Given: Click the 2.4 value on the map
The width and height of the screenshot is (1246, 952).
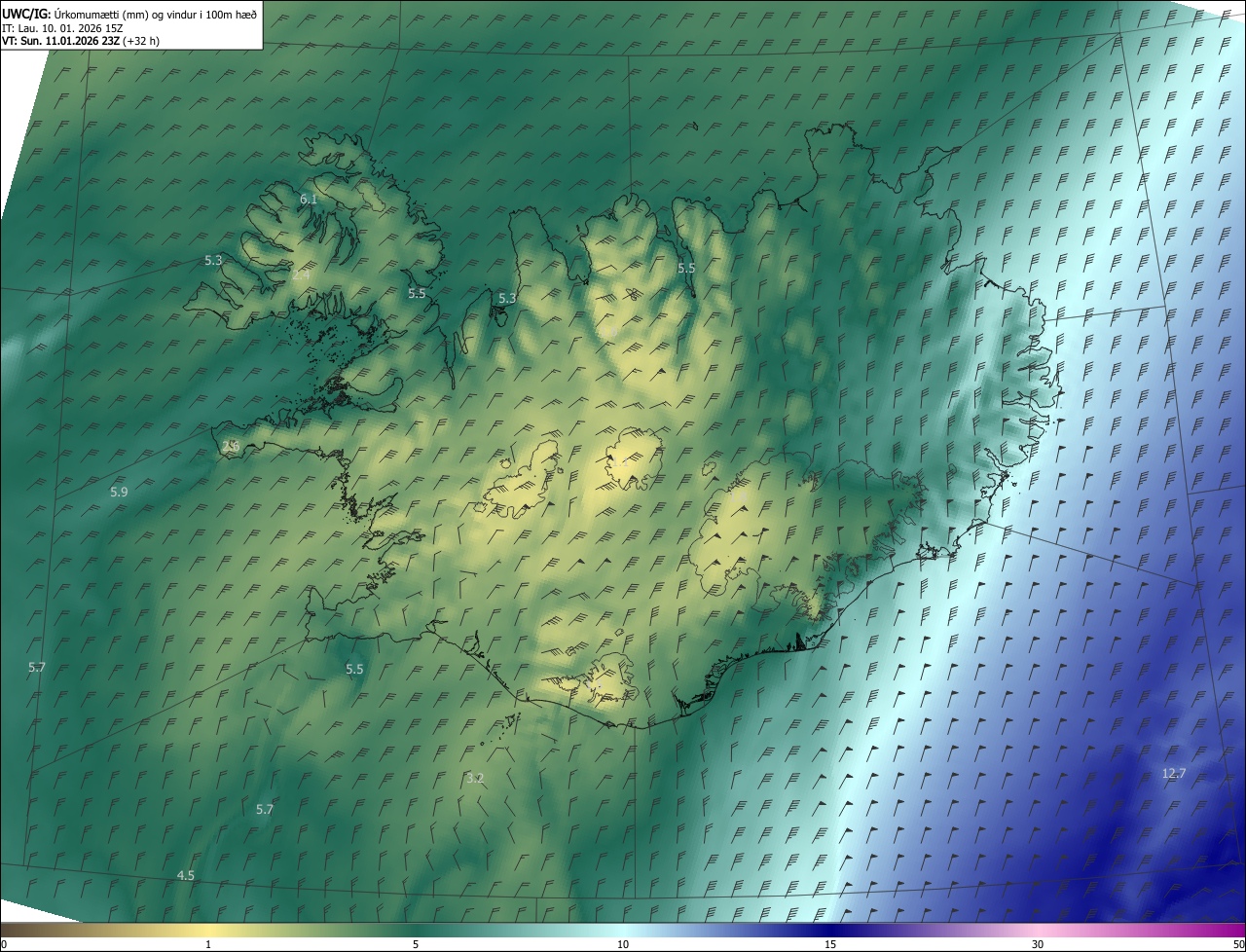Looking at the screenshot, I should (x=301, y=275).
